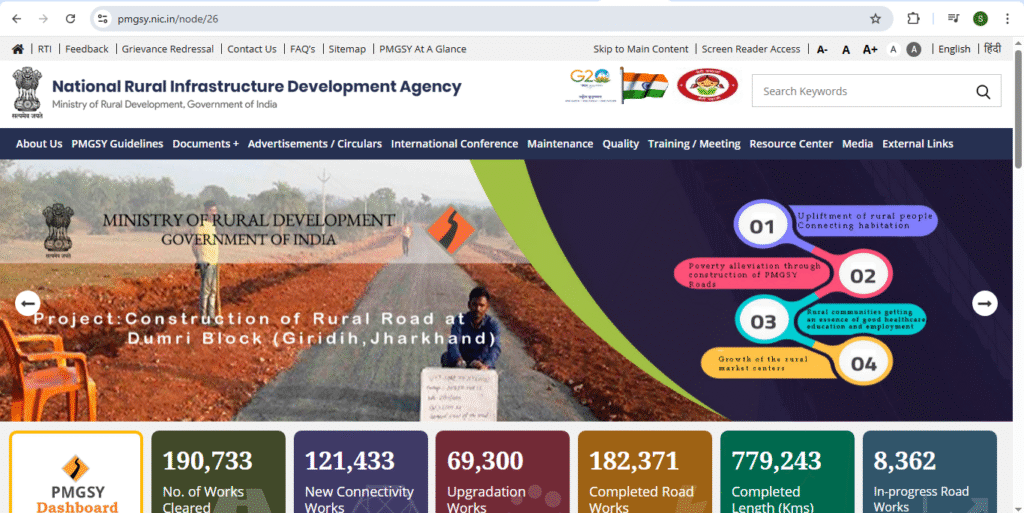Select the light contrast theme swatch
1024x513 pixels.
click(893, 49)
